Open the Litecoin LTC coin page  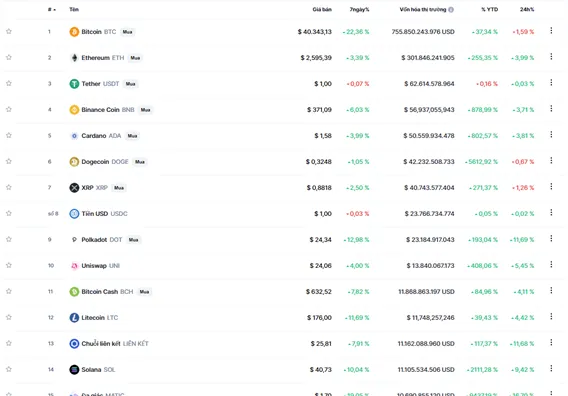(100, 318)
